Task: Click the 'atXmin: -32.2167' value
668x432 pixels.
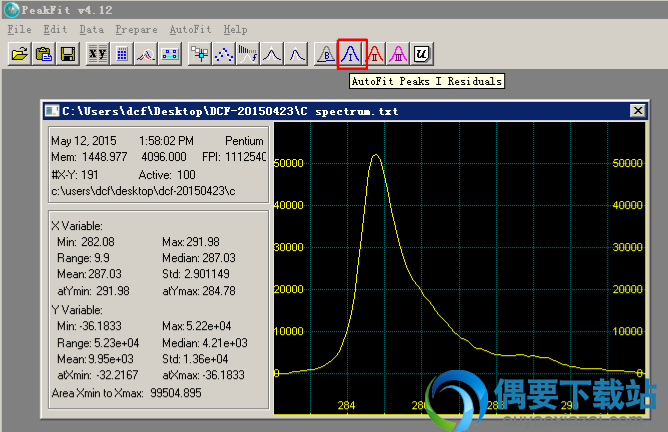Action: [x=98, y=375]
